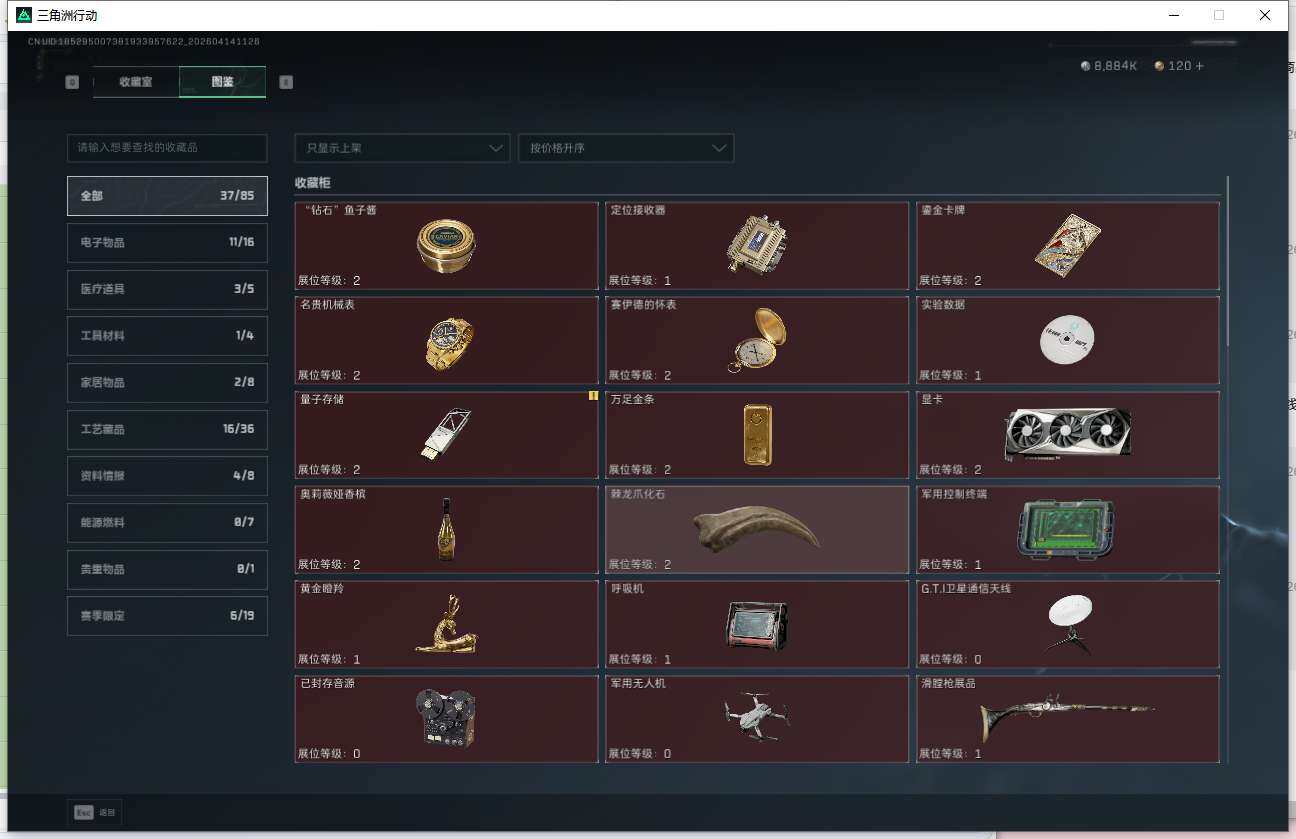This screenshot has width=1296, height=839.
Task: Click the silver coin icon beside 8,884K
Action: pyautogui.click(x=1086, y=66)
